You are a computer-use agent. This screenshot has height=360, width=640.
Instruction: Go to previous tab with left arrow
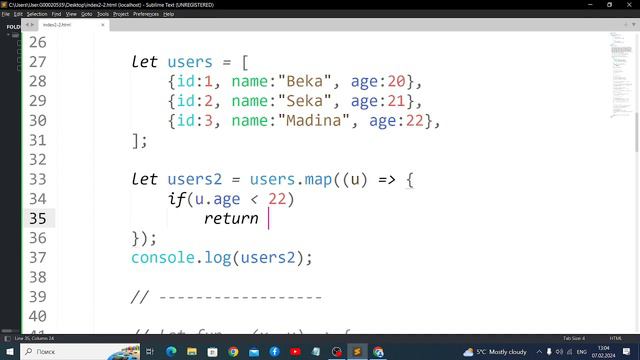tap(27, 25)
